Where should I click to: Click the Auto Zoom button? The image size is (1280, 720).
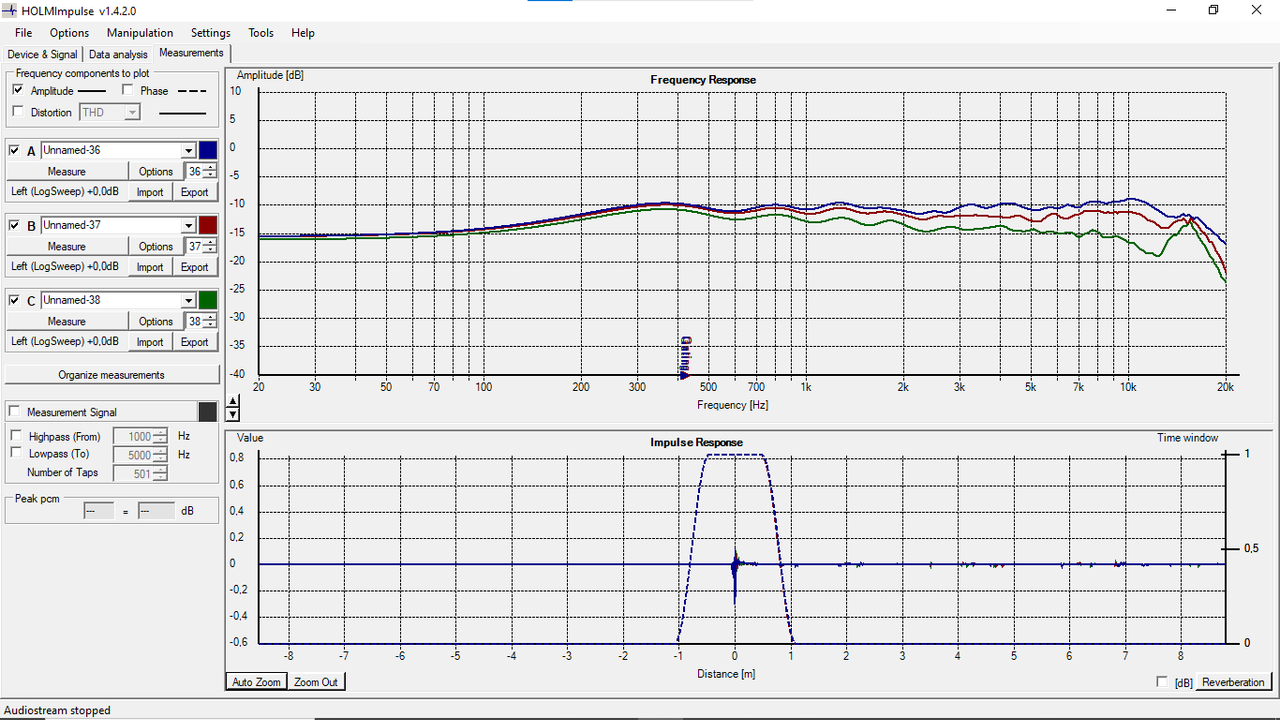click(256, 682)
